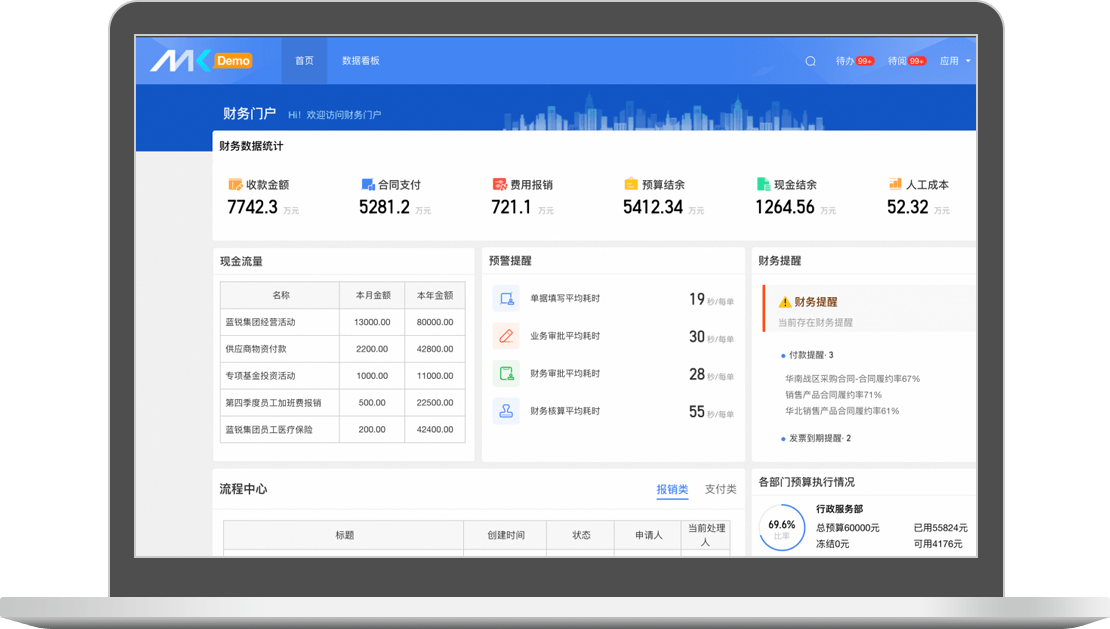Click the 合同支付 blue icon

coord(367,185)
